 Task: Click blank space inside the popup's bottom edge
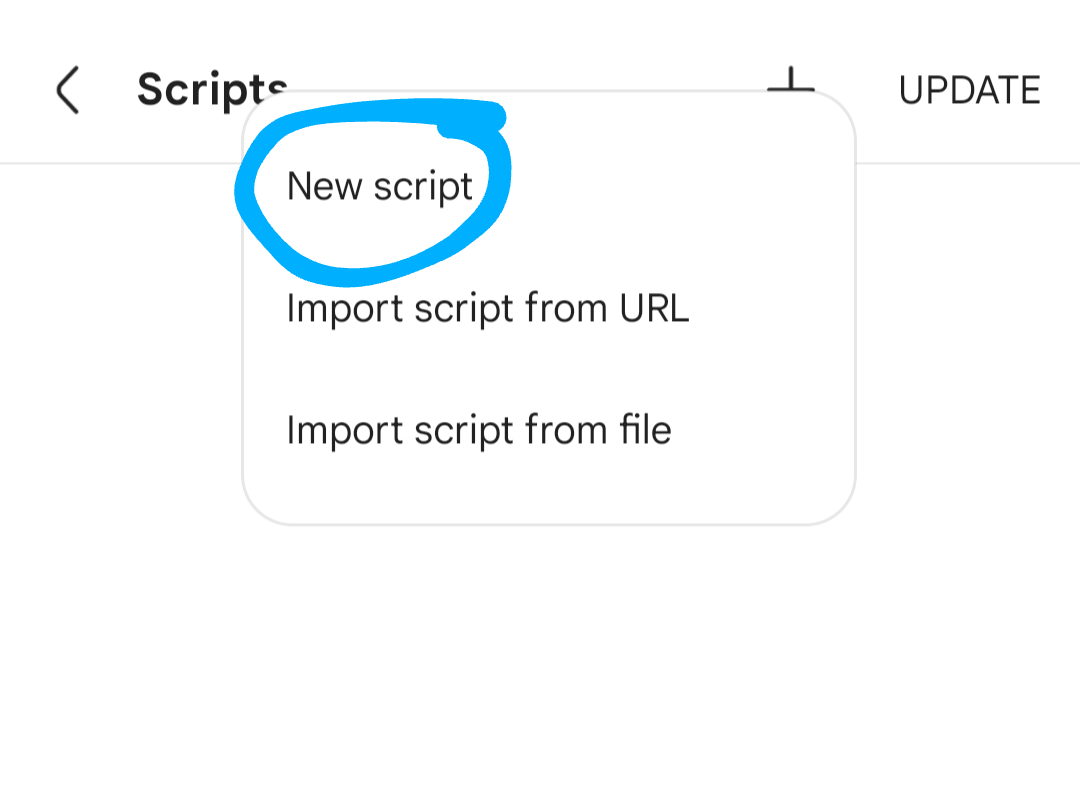(548, 494)
